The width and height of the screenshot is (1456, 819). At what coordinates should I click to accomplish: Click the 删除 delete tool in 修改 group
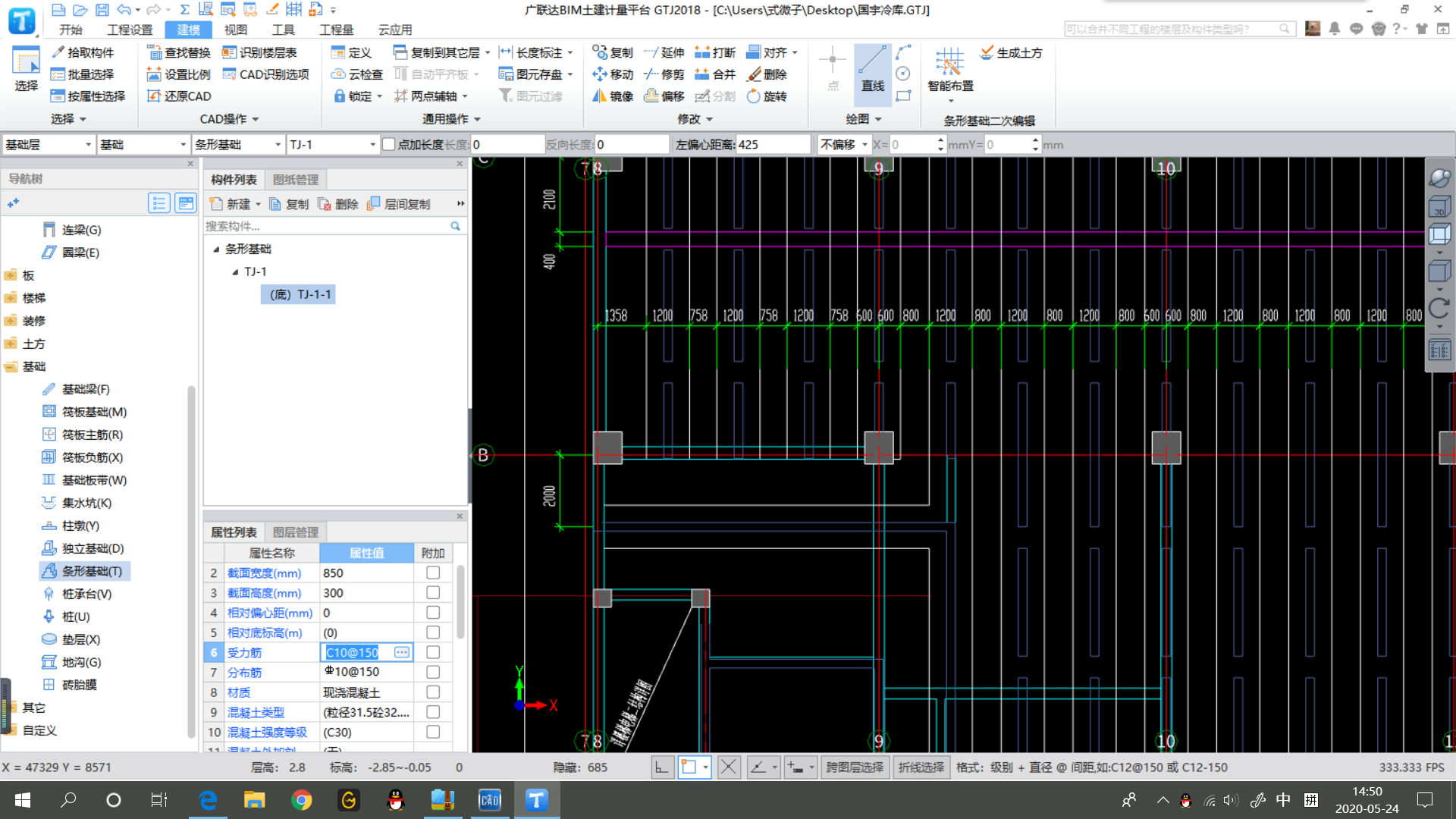click(767, 74)
